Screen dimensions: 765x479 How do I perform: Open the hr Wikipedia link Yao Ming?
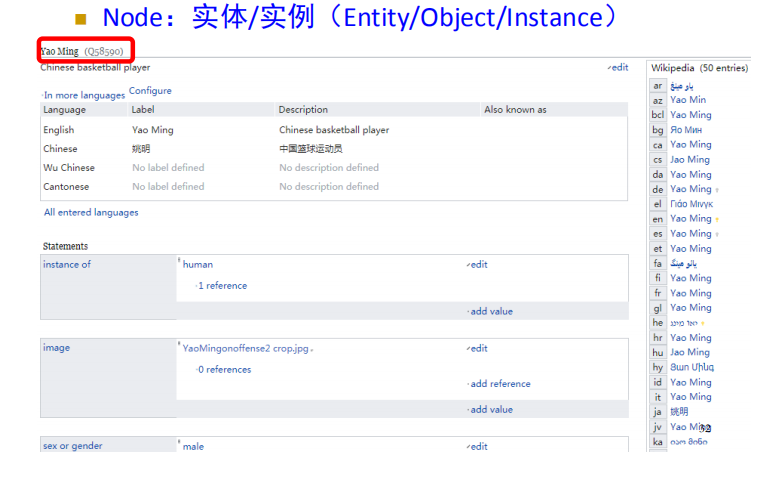(x=691, y=338)
